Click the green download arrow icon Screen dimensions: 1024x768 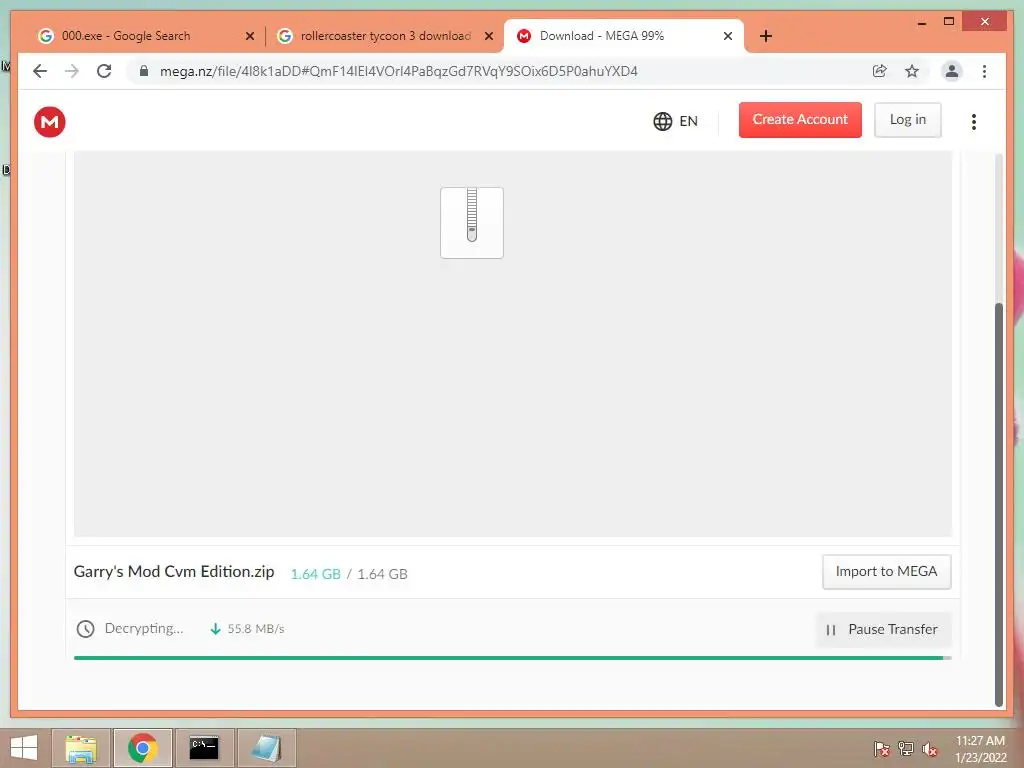215,629
